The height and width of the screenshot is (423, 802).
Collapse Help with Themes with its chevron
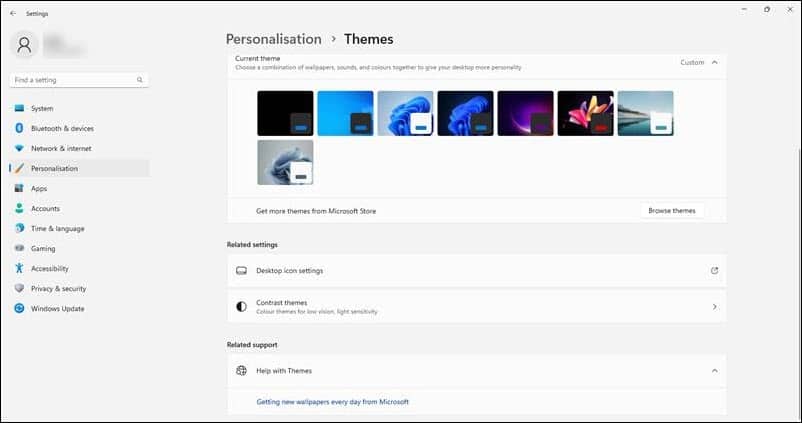click(x=715, y=371)
